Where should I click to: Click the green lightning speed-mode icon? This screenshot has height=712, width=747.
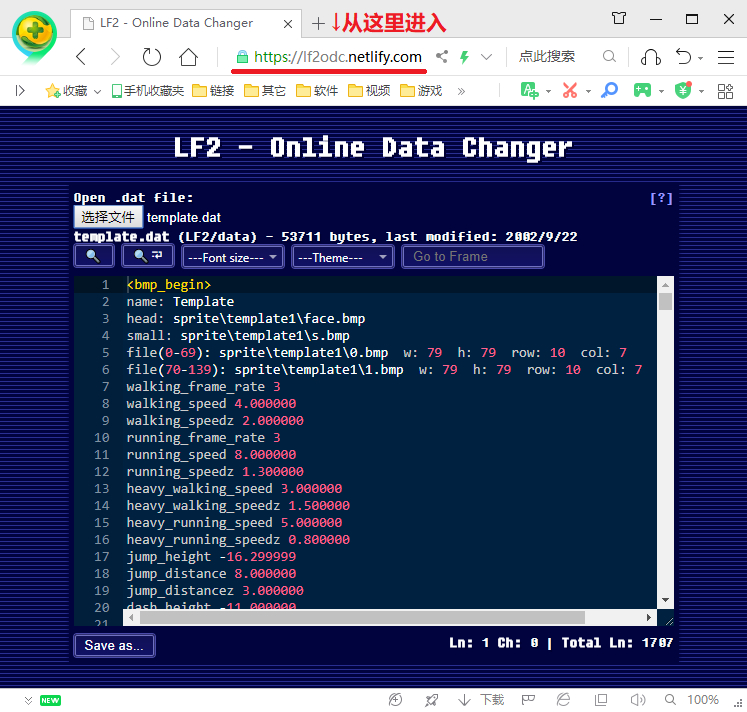pos(464,57)
